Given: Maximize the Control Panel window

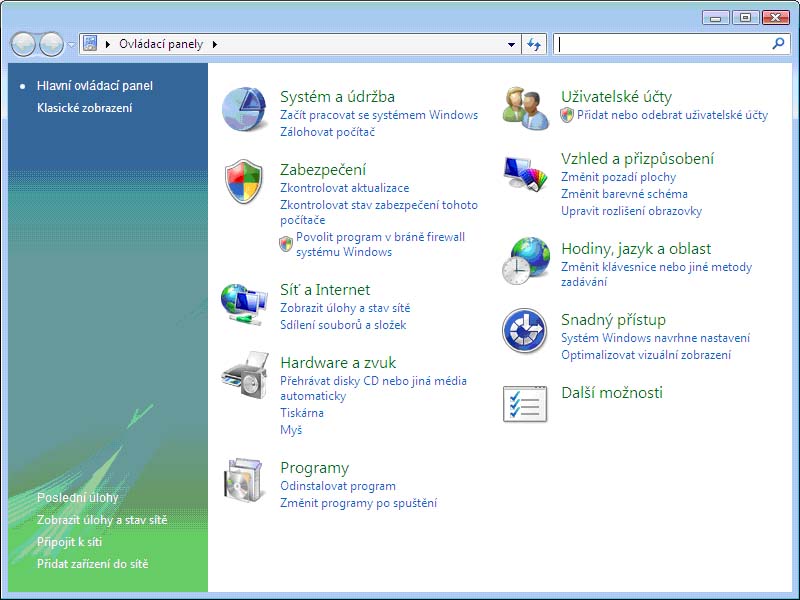Looking at the screenshot, I should click(x=745, y=18).
